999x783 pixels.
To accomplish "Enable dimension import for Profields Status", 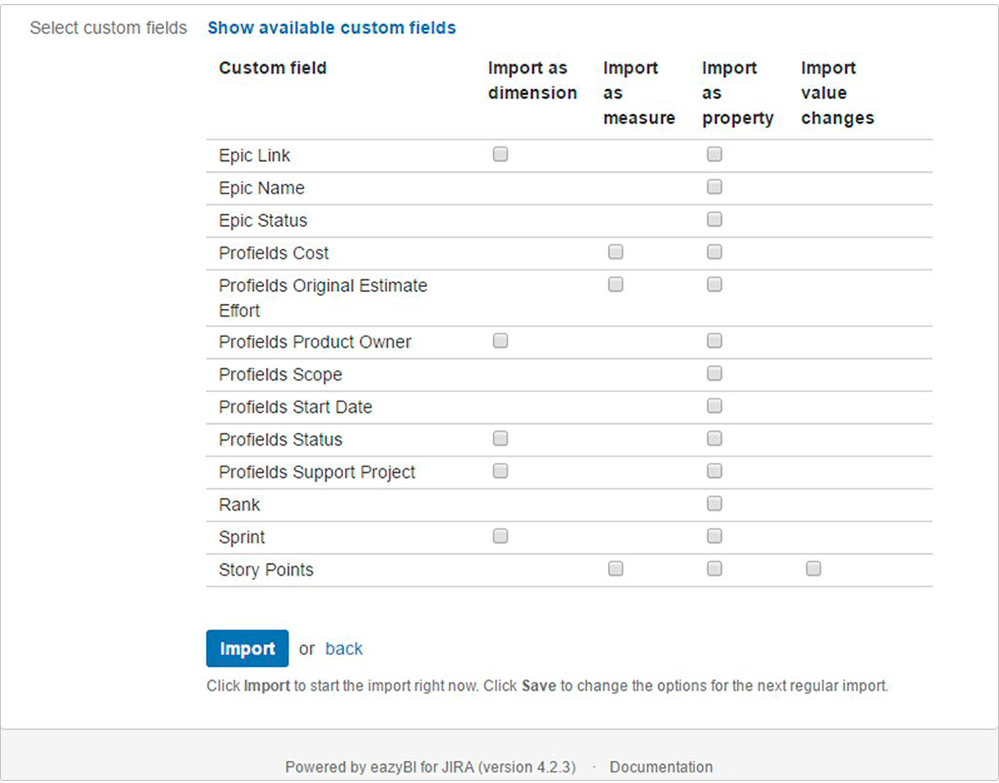I will coord(500,438).
